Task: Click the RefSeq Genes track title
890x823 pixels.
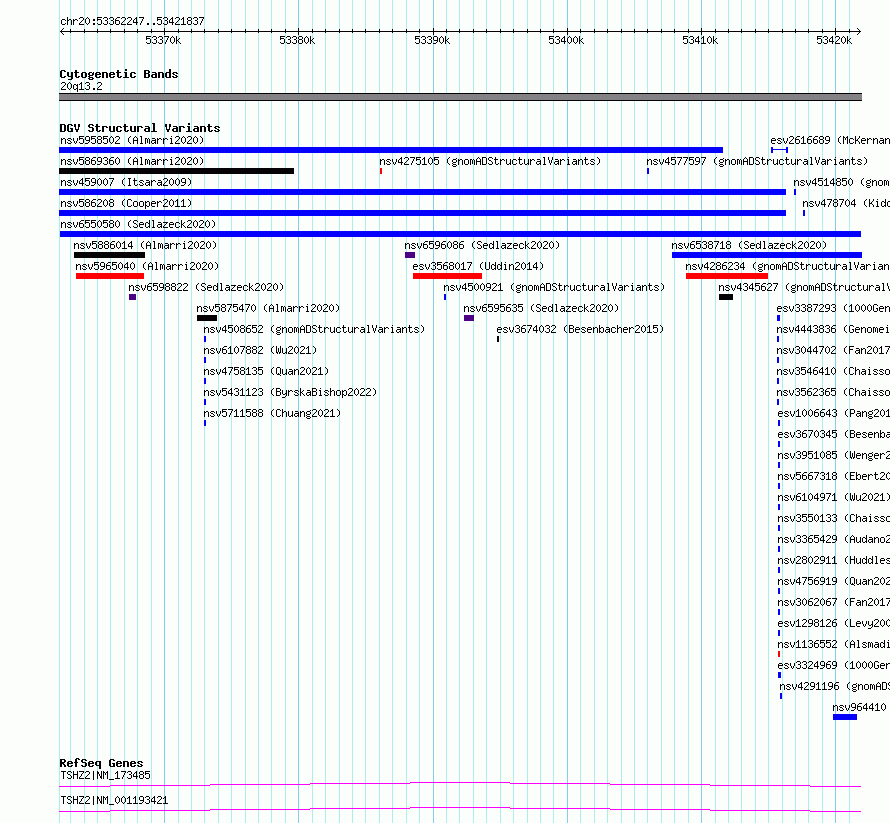Action: click(101, 763)
